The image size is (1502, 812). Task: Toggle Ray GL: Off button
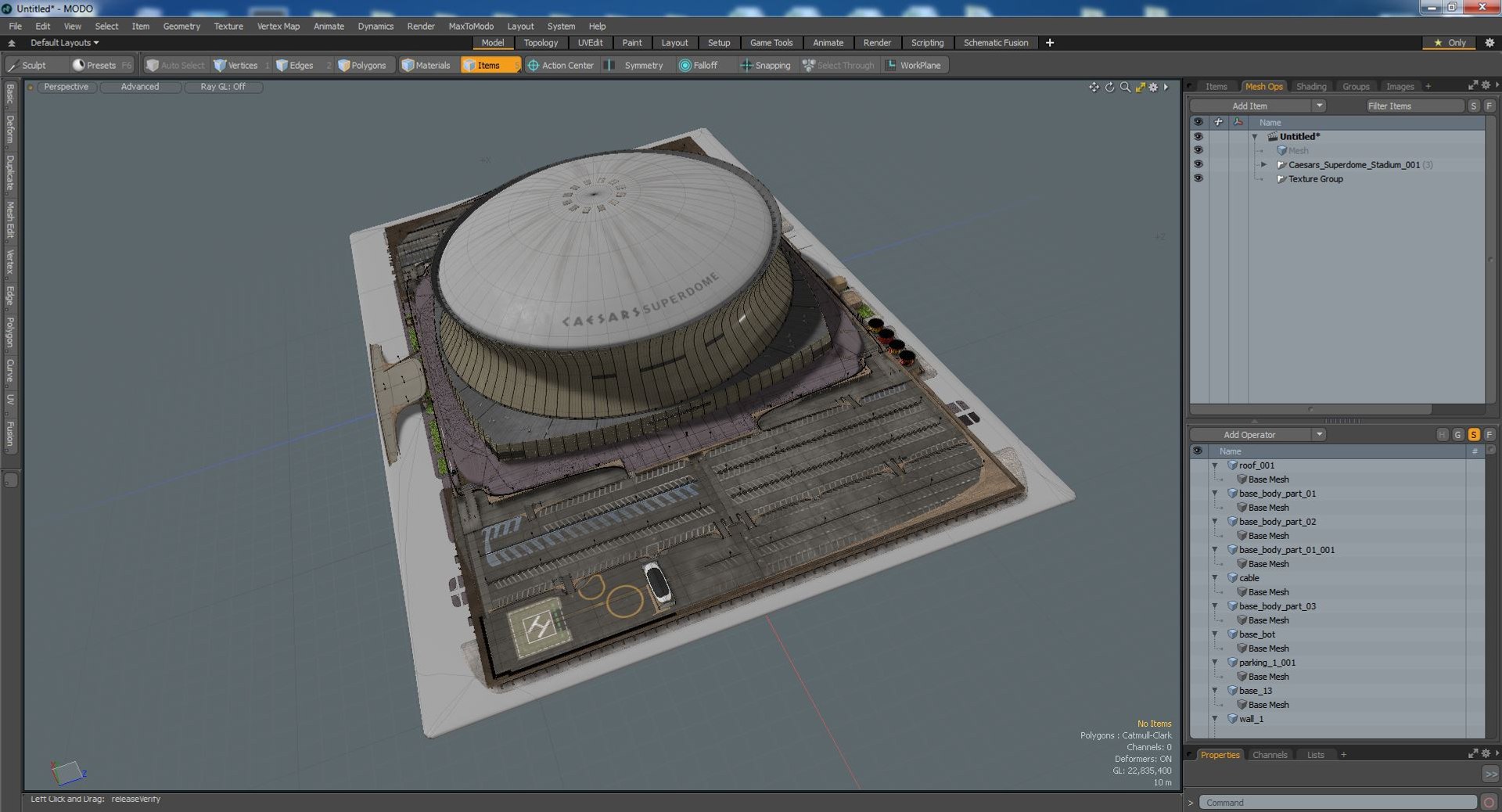pyautogui.click(x=223, y=87)
